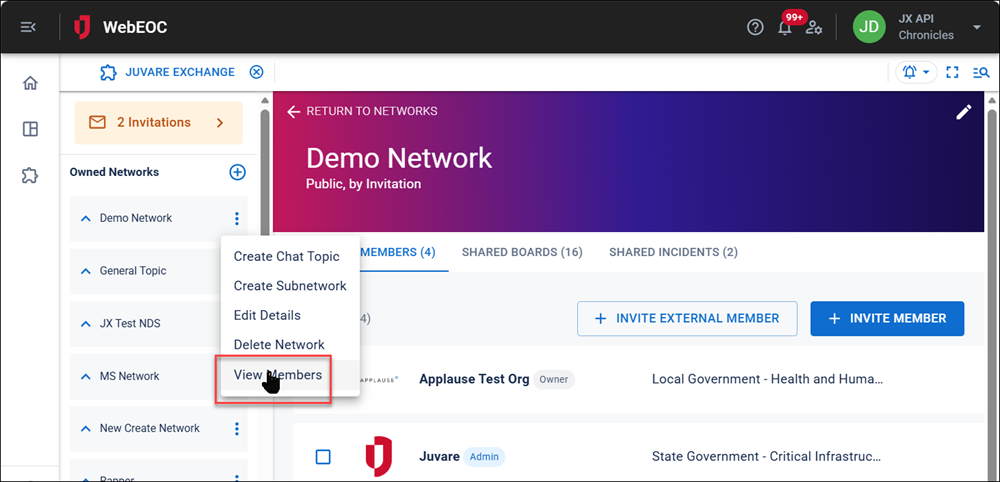Open the search list icon
This screenshot has height=482, width=1000.
tap(981, 73)
